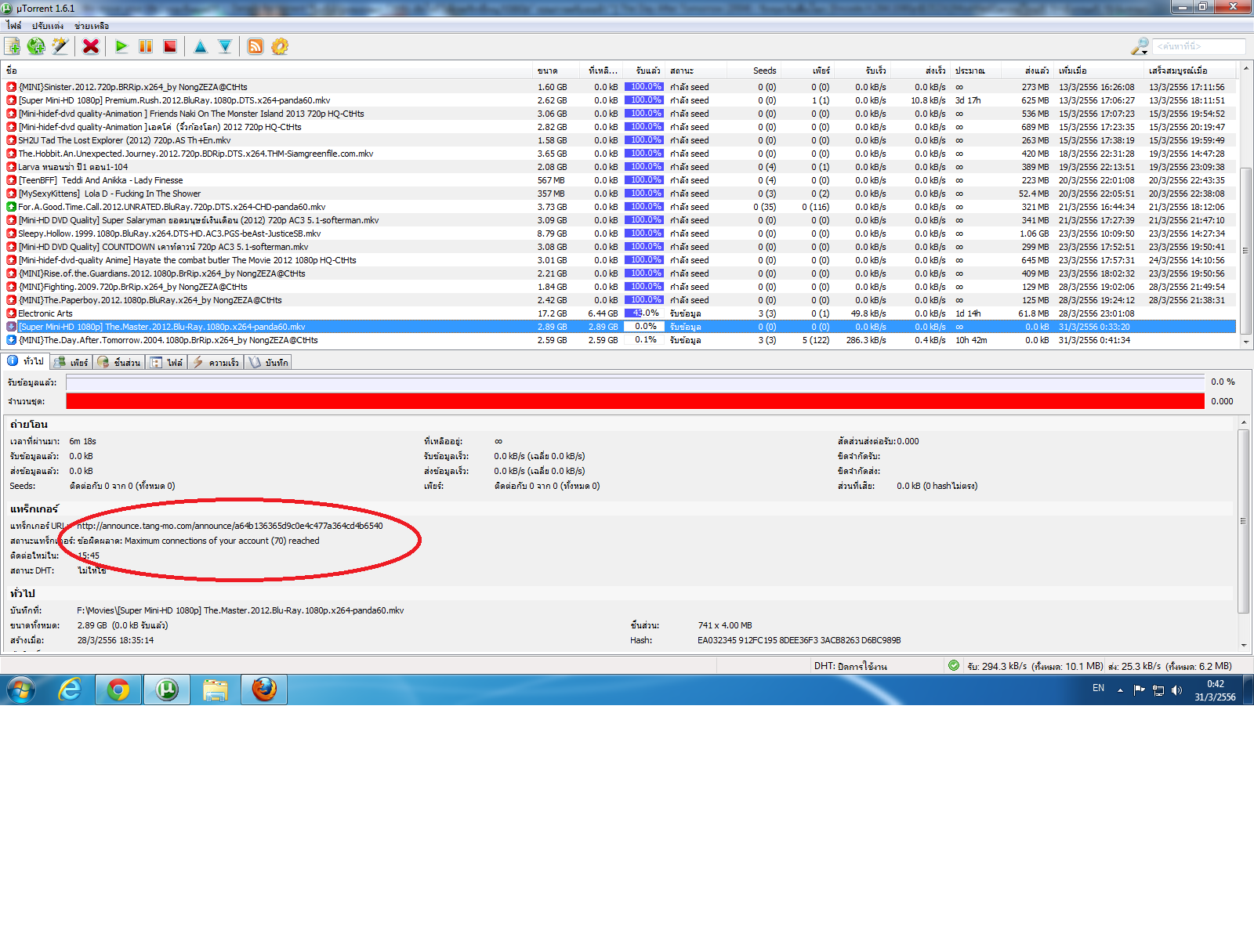Switch to the ชิ้นส่วน tab
This screenshot has width=1254, height=952.
(x=119, y=363)
